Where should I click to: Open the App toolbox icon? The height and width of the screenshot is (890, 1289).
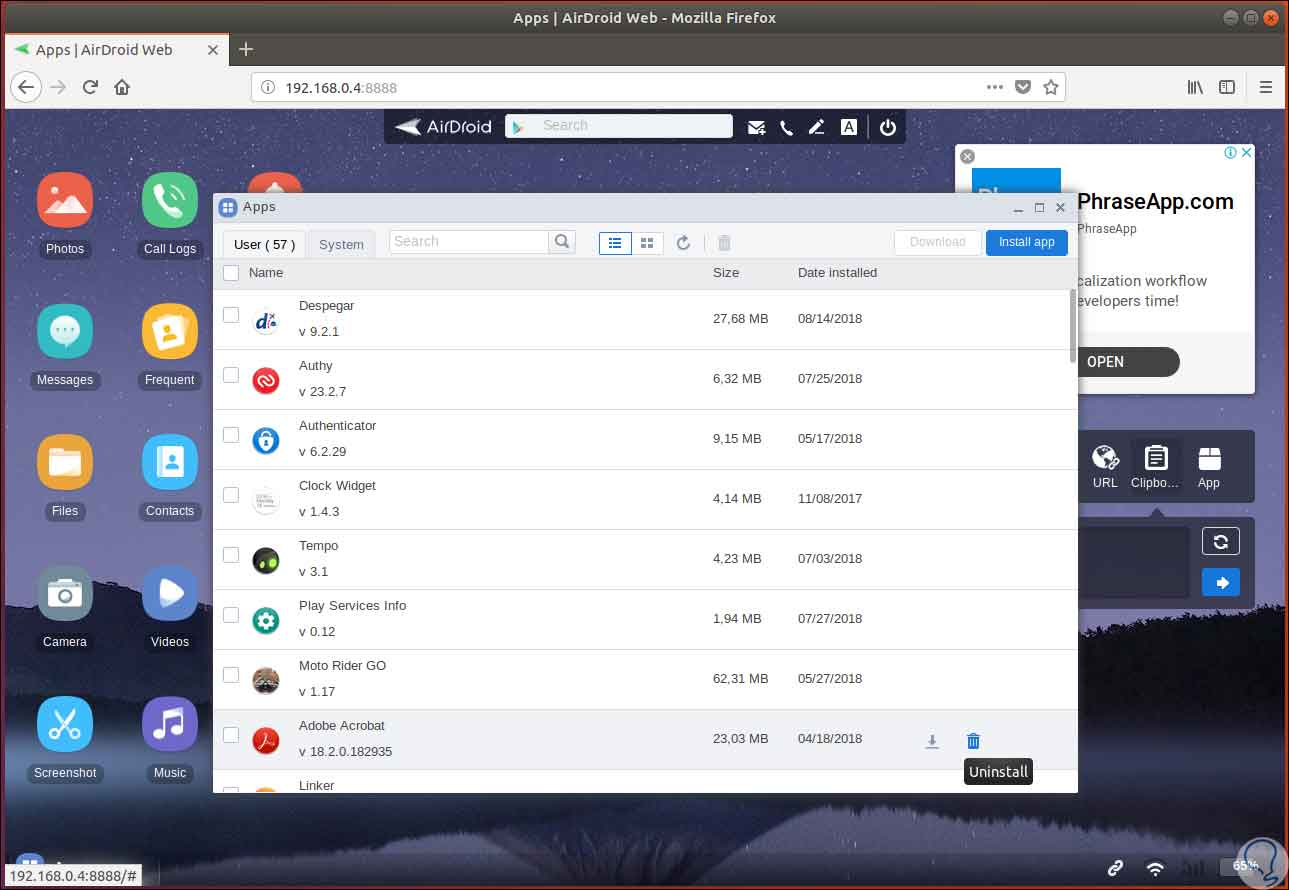pos(1209,467)
